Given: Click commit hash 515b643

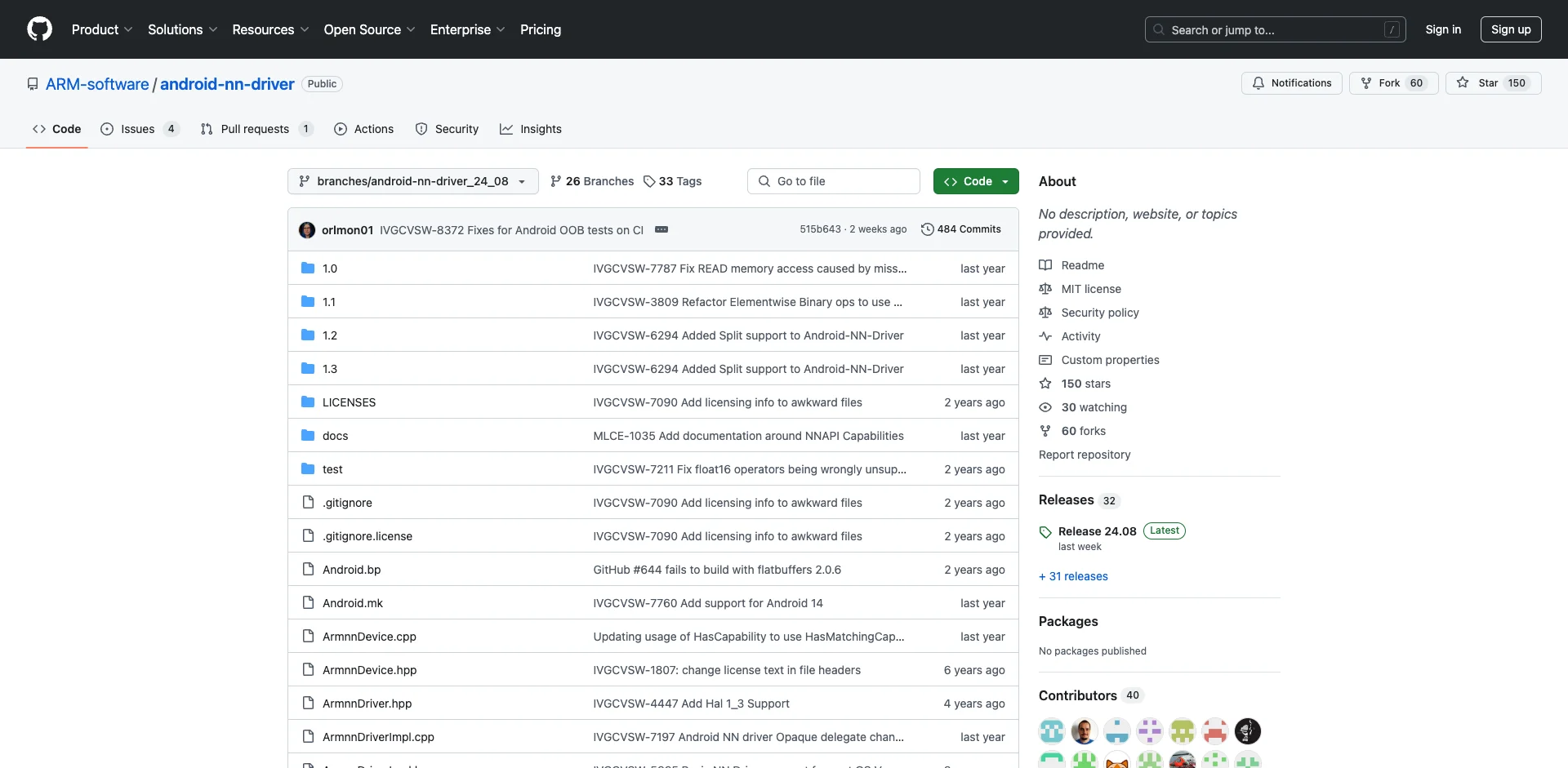Looking at the screenshot, I should pyautogui.click(x=820, y=229).
